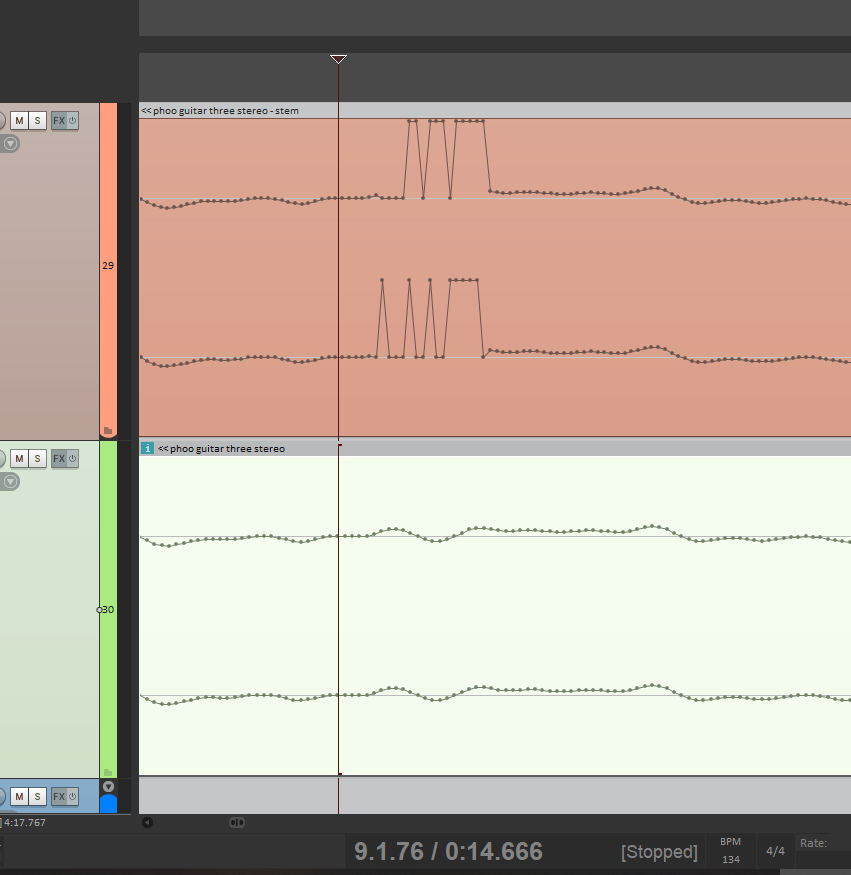Open the envelope dropdown on track 30
The image size is (851, 875).
11,482
